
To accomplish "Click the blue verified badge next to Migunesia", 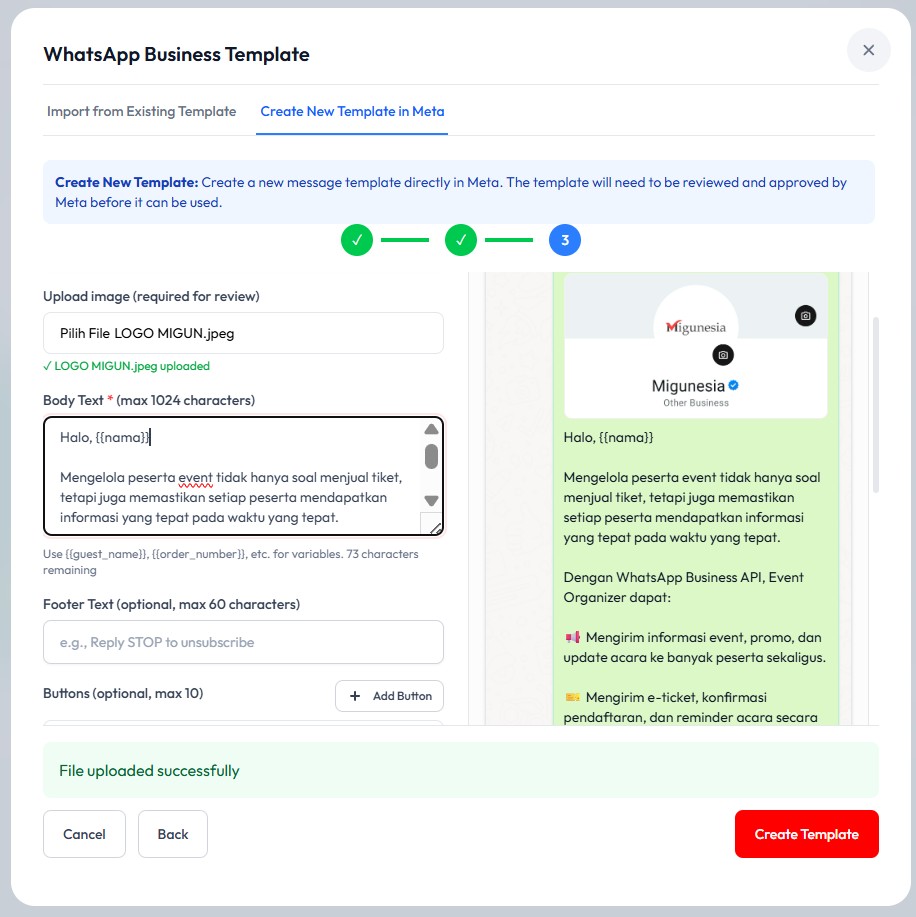I will click(x=734, y=385).
